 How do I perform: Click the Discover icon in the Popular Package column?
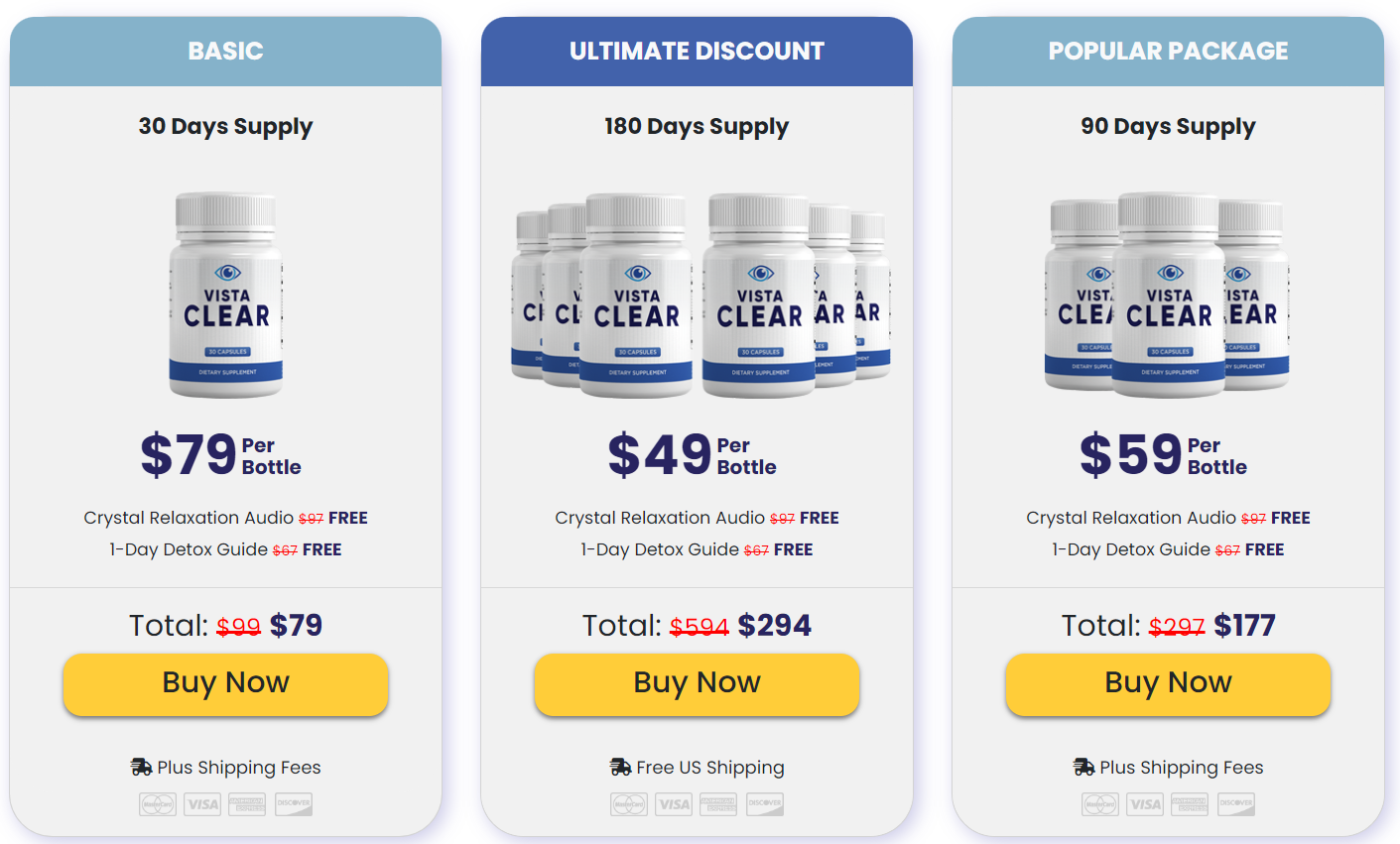point(1235,803)
